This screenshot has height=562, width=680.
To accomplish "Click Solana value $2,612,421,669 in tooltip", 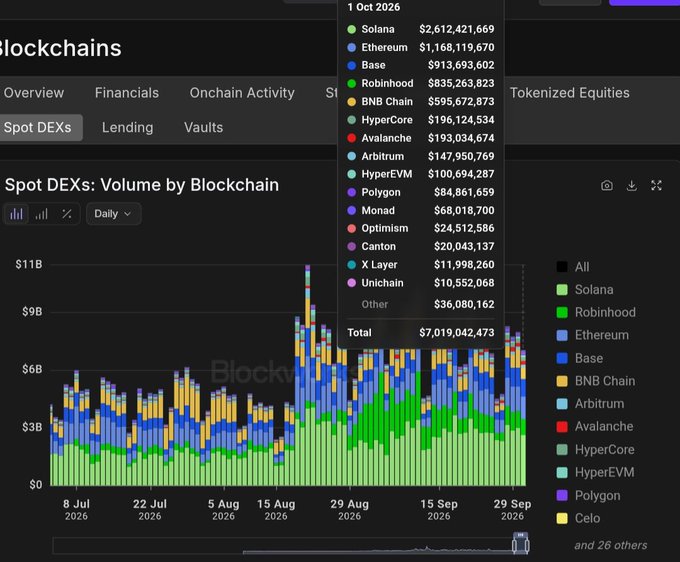I will click(x=457, y=29).
